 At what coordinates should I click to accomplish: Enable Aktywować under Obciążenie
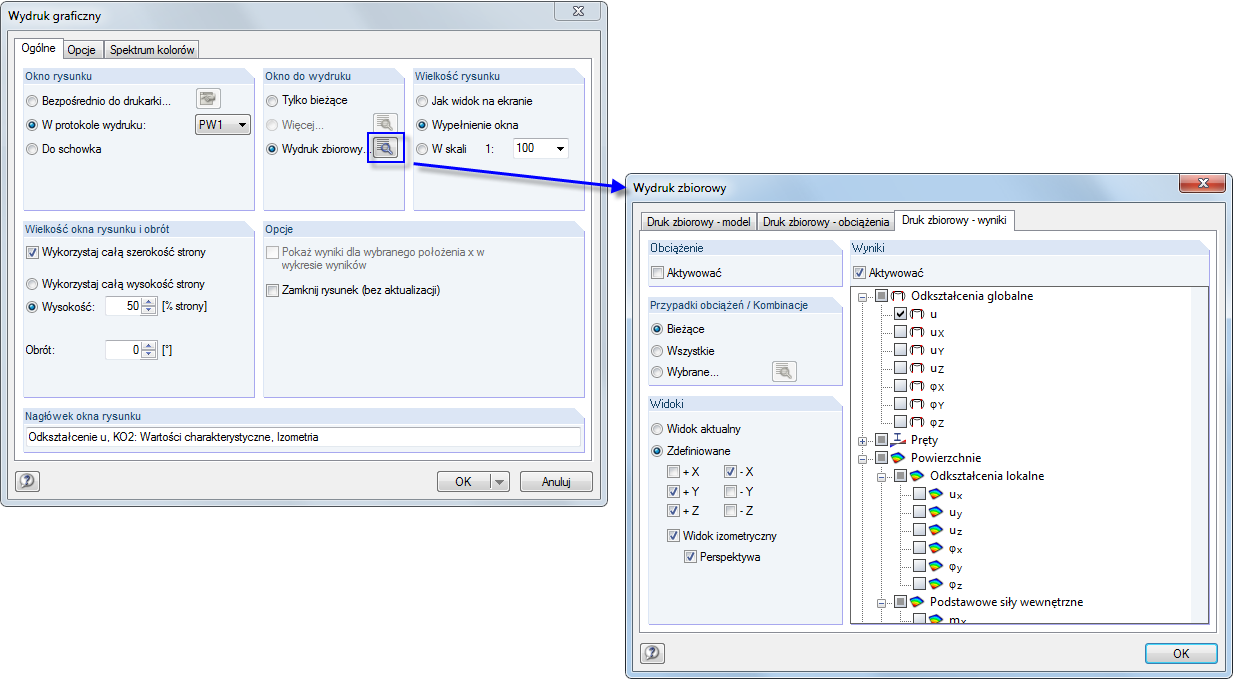[x=657, y=272]
